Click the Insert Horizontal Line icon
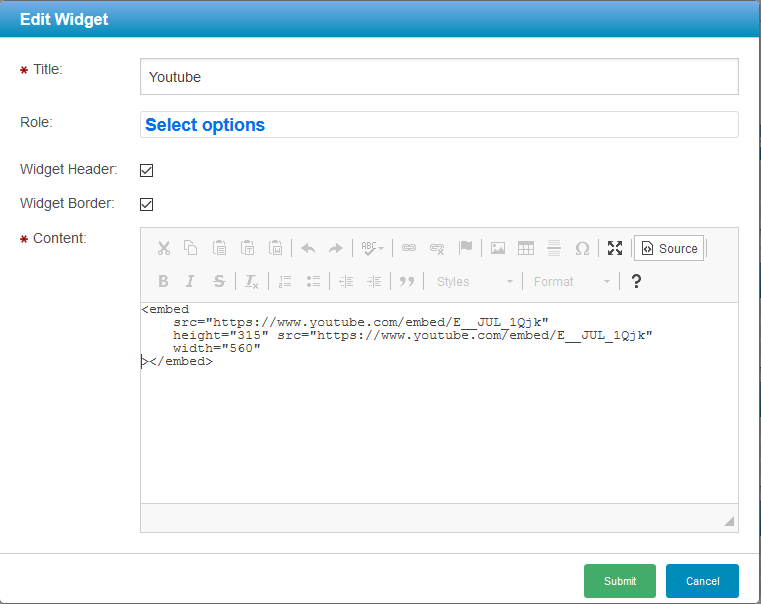This screenshot has height=604, width=761. (x=554, y=248)
